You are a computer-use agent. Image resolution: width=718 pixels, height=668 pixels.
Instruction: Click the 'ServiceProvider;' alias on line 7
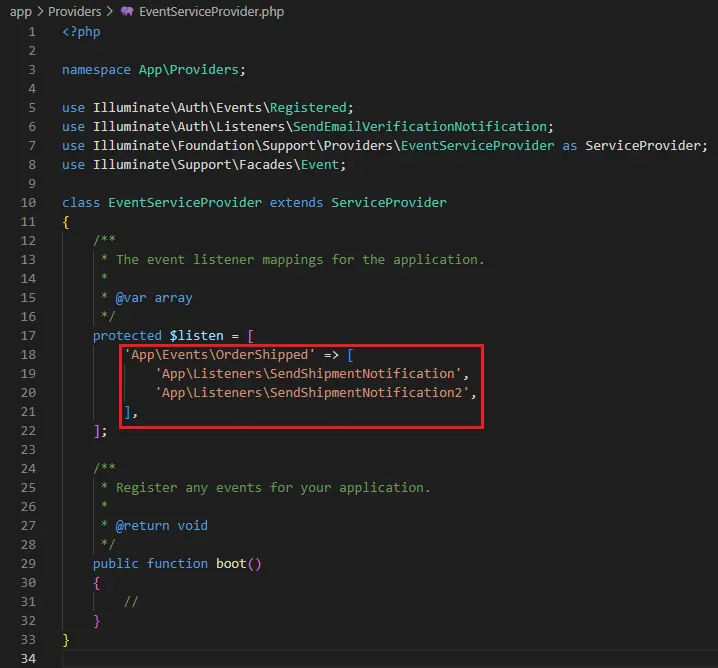(646, 146)
